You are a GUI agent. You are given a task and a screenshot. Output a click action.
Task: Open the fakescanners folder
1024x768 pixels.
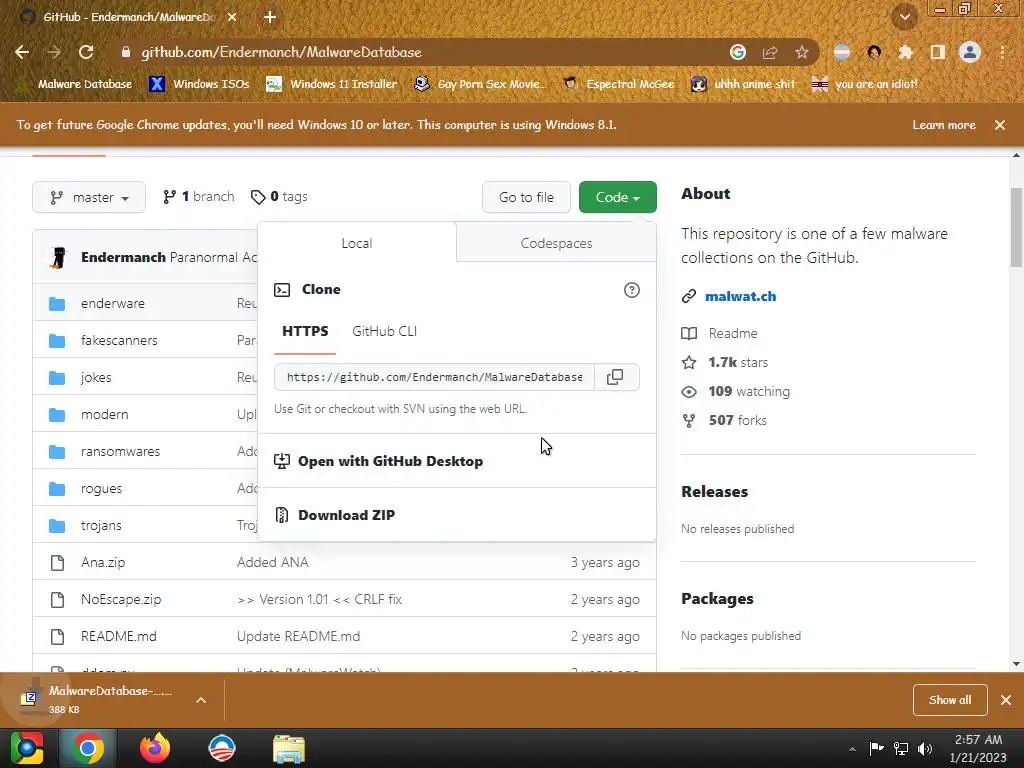119,340
